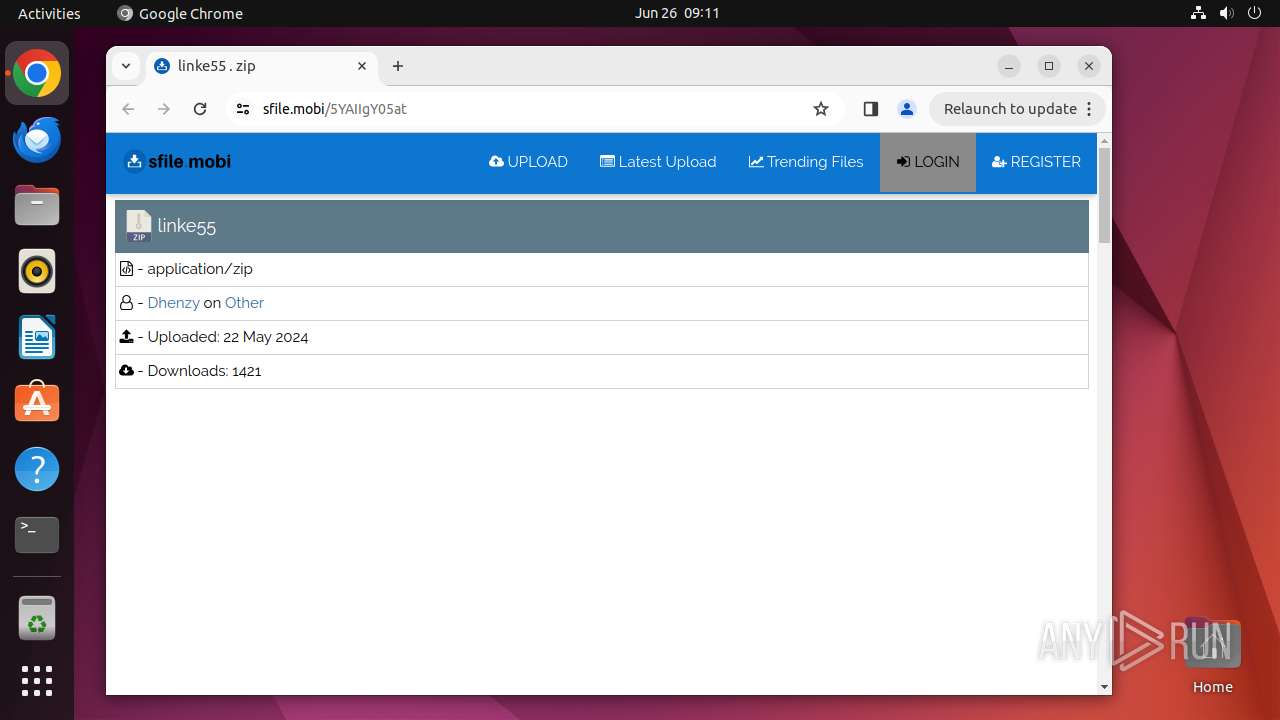
Task: Click the page vertical scrollbar thumb
Action: (x=1104, y=195)
